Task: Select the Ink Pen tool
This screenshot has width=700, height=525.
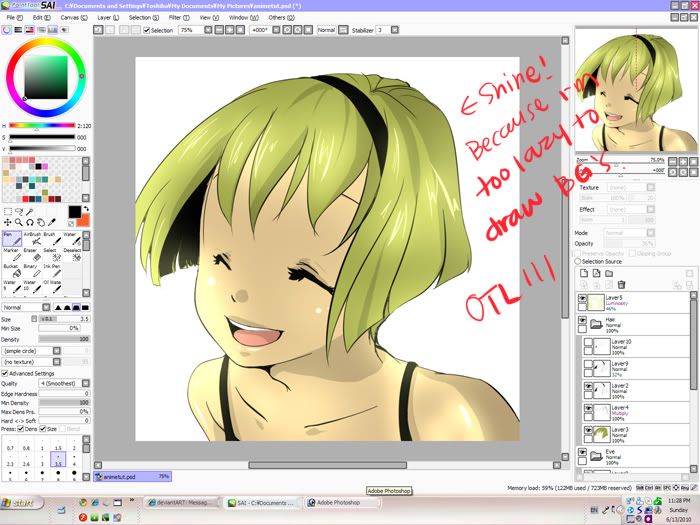Action: (51, 271)
